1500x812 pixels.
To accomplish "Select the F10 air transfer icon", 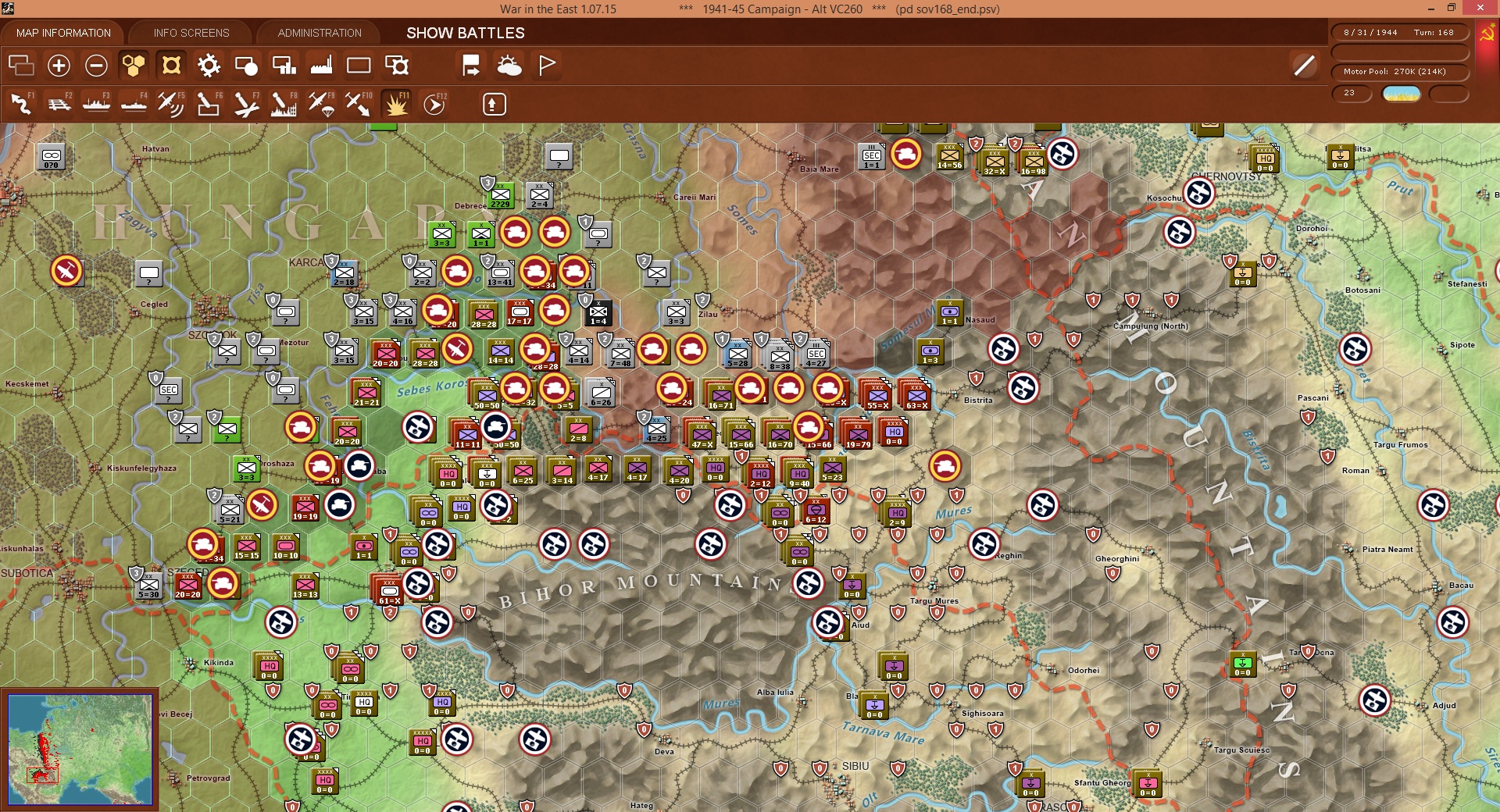I will point(359,104).
